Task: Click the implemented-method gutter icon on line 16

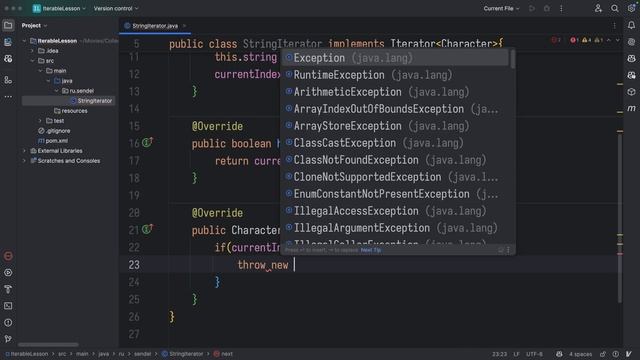Action: point(147,142)
